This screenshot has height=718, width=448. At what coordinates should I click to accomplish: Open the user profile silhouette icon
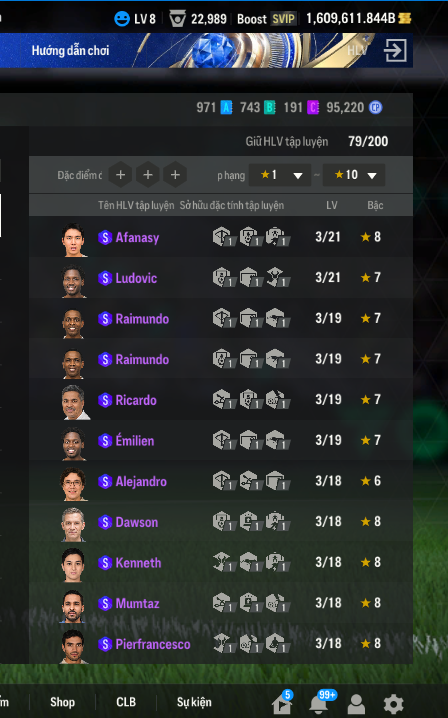[356, 704]
